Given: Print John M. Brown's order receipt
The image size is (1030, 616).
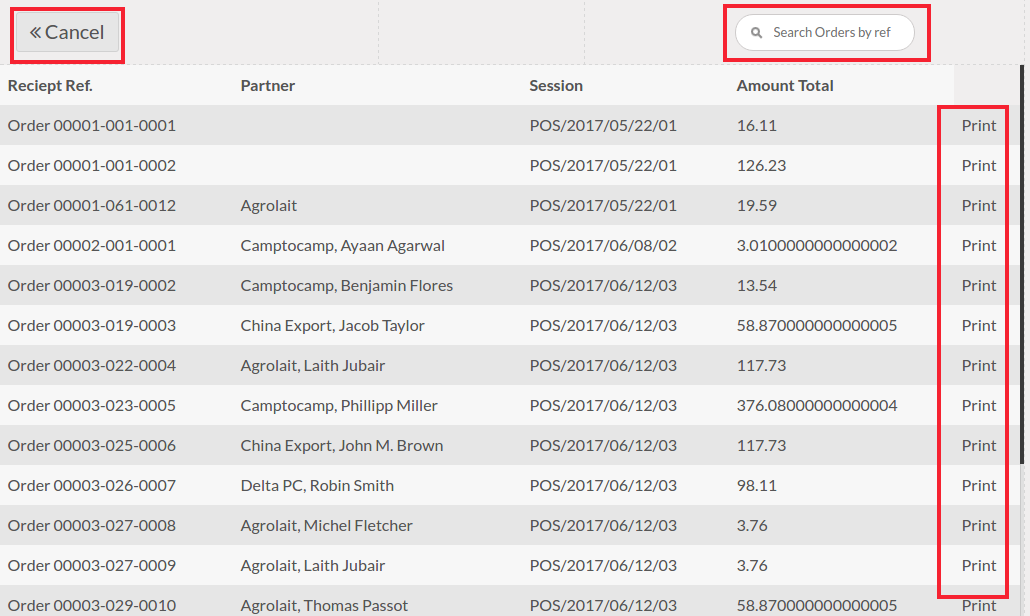Looking at the screenshot, I should [x=979, y=446].
